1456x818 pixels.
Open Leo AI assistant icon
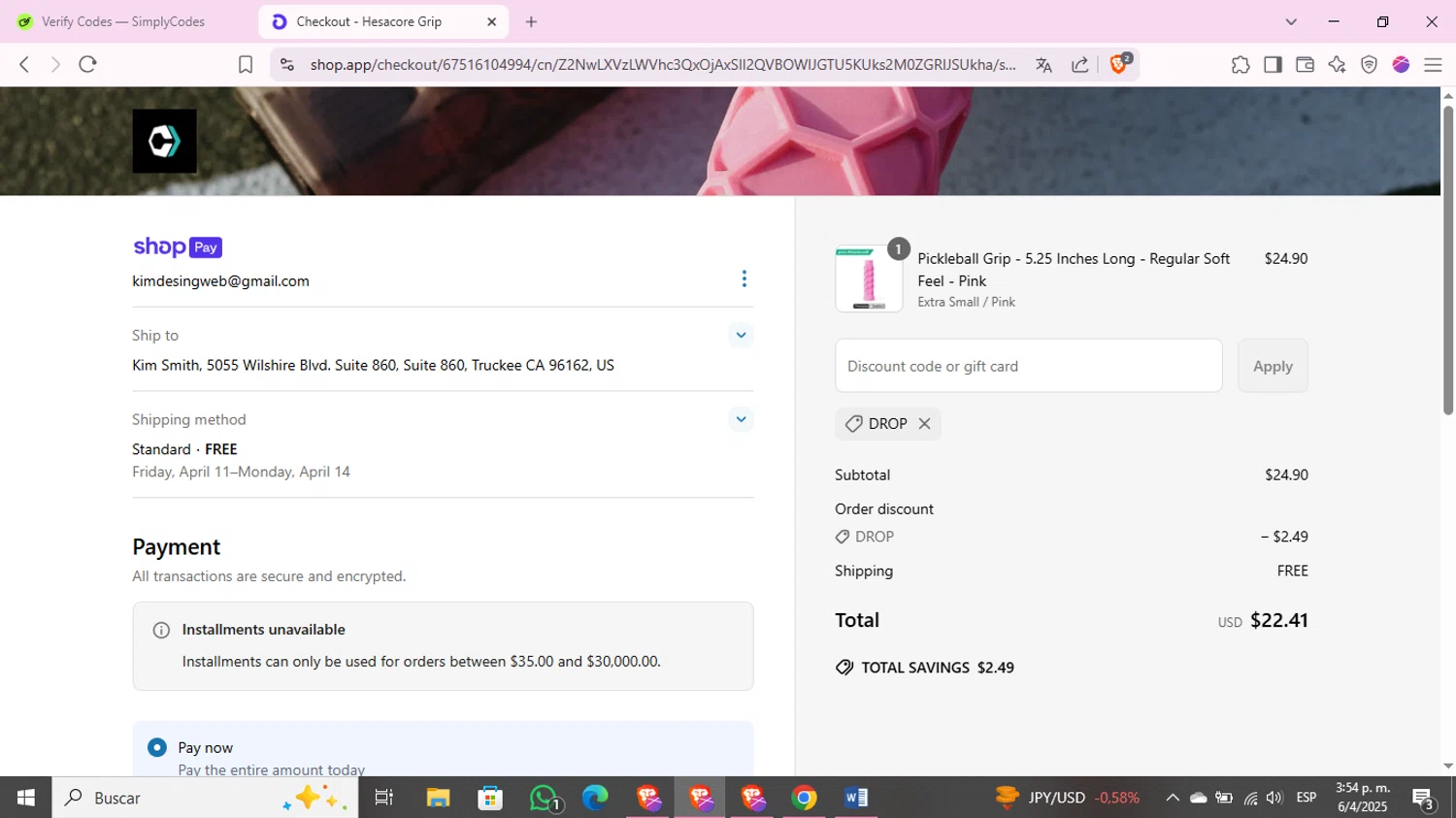1337,64
